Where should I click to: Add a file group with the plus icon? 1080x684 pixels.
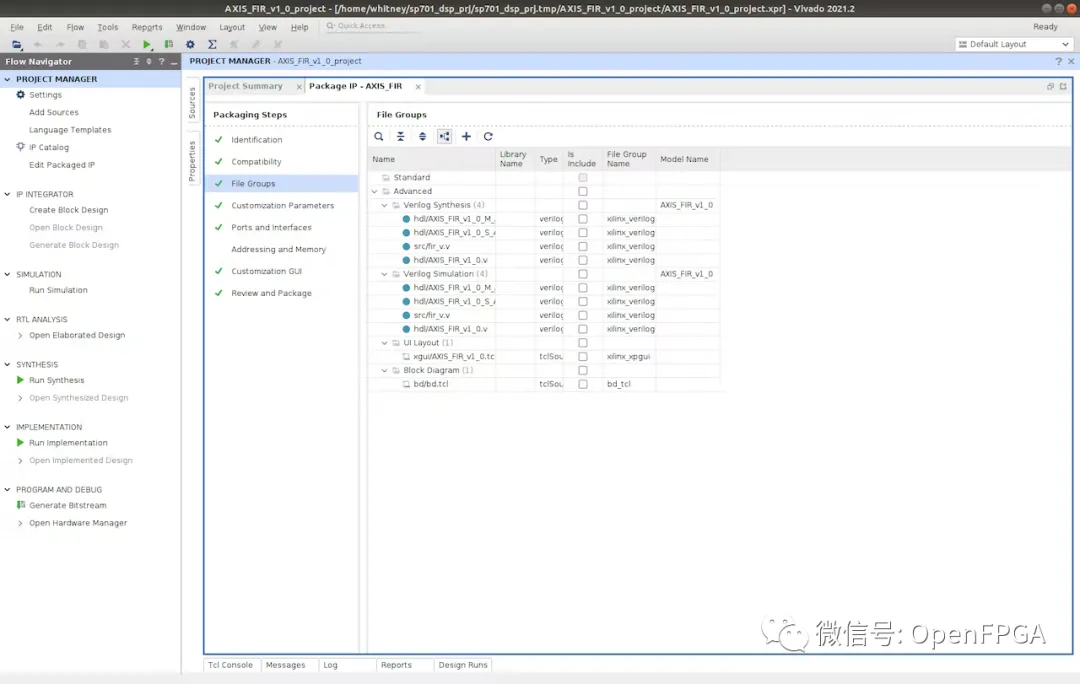466,136
